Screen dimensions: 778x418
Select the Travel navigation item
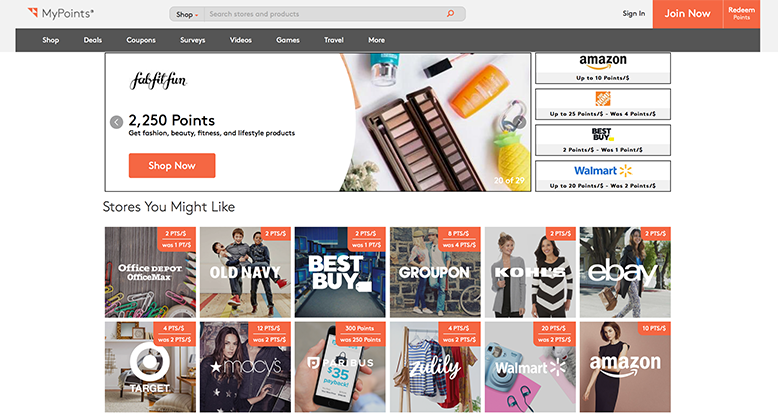click(334, 40)
